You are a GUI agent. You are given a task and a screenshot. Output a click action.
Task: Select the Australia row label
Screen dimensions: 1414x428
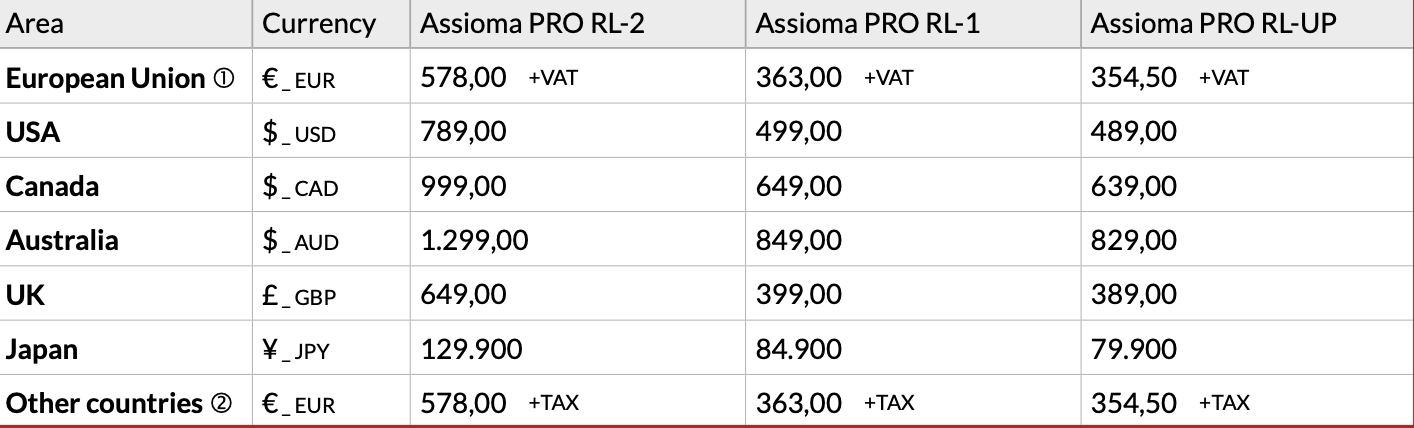click(x=62, y=240)
